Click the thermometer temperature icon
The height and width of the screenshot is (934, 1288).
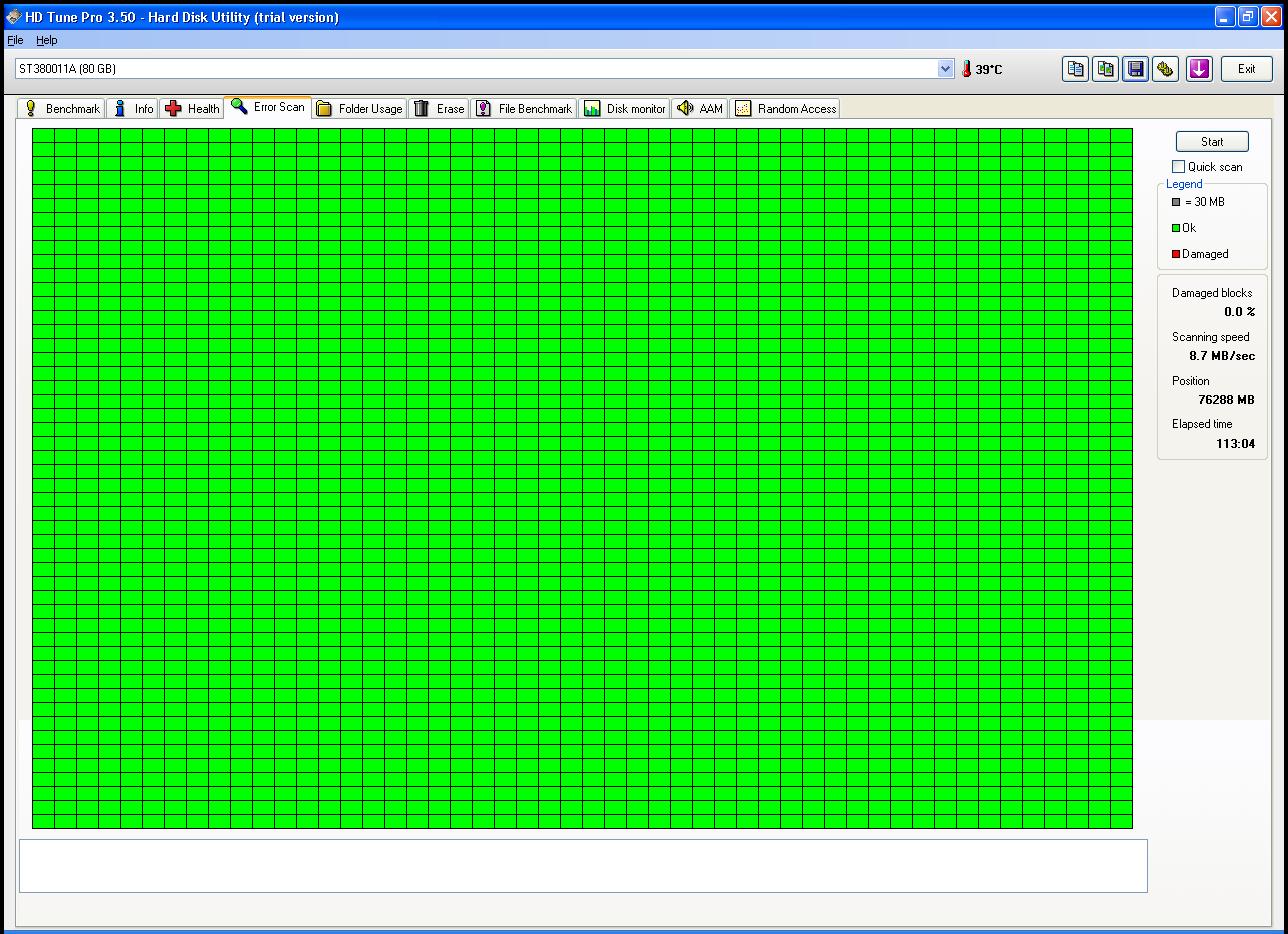point(967,69)
